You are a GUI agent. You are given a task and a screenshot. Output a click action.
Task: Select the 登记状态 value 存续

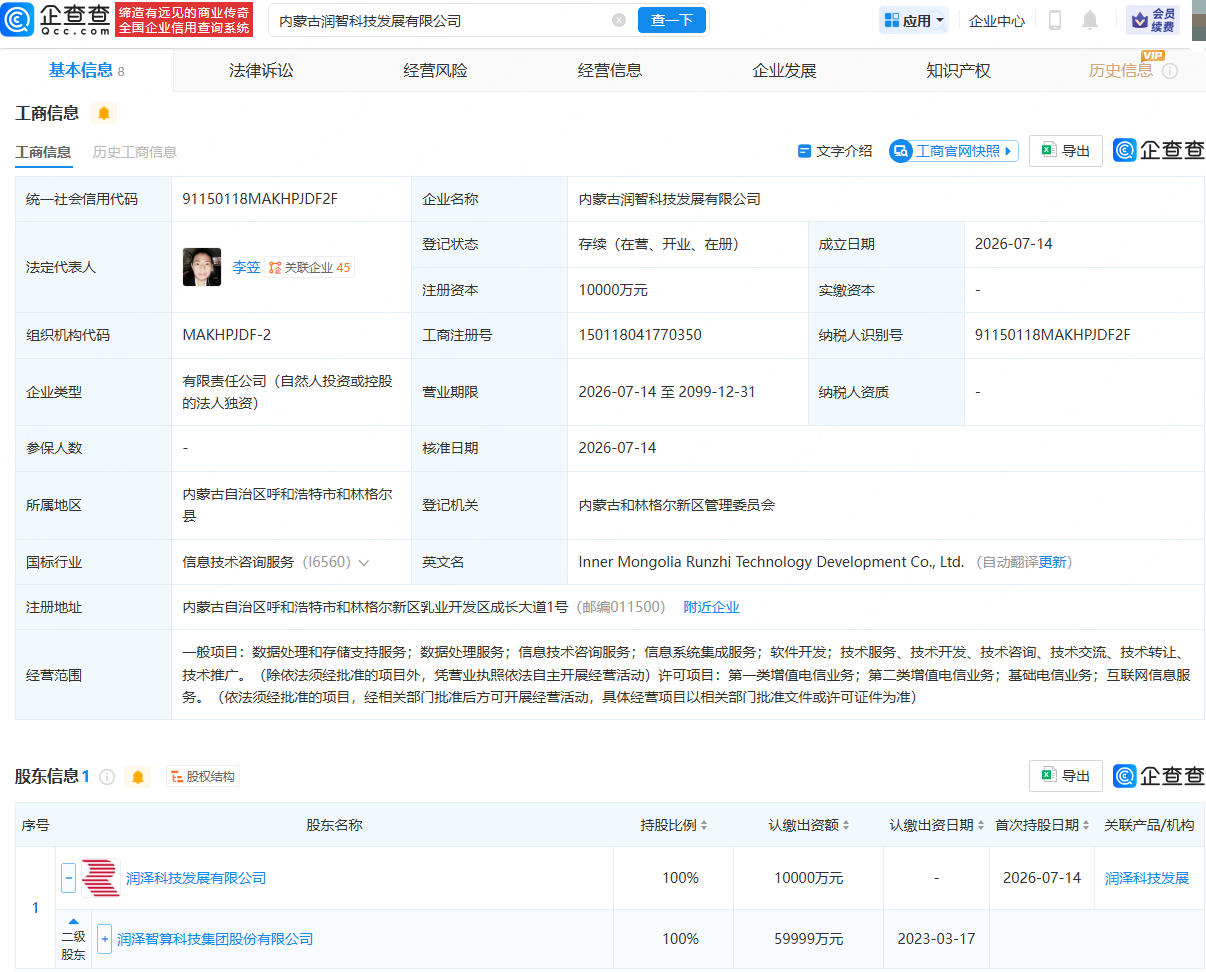click(x=659, y=244)
